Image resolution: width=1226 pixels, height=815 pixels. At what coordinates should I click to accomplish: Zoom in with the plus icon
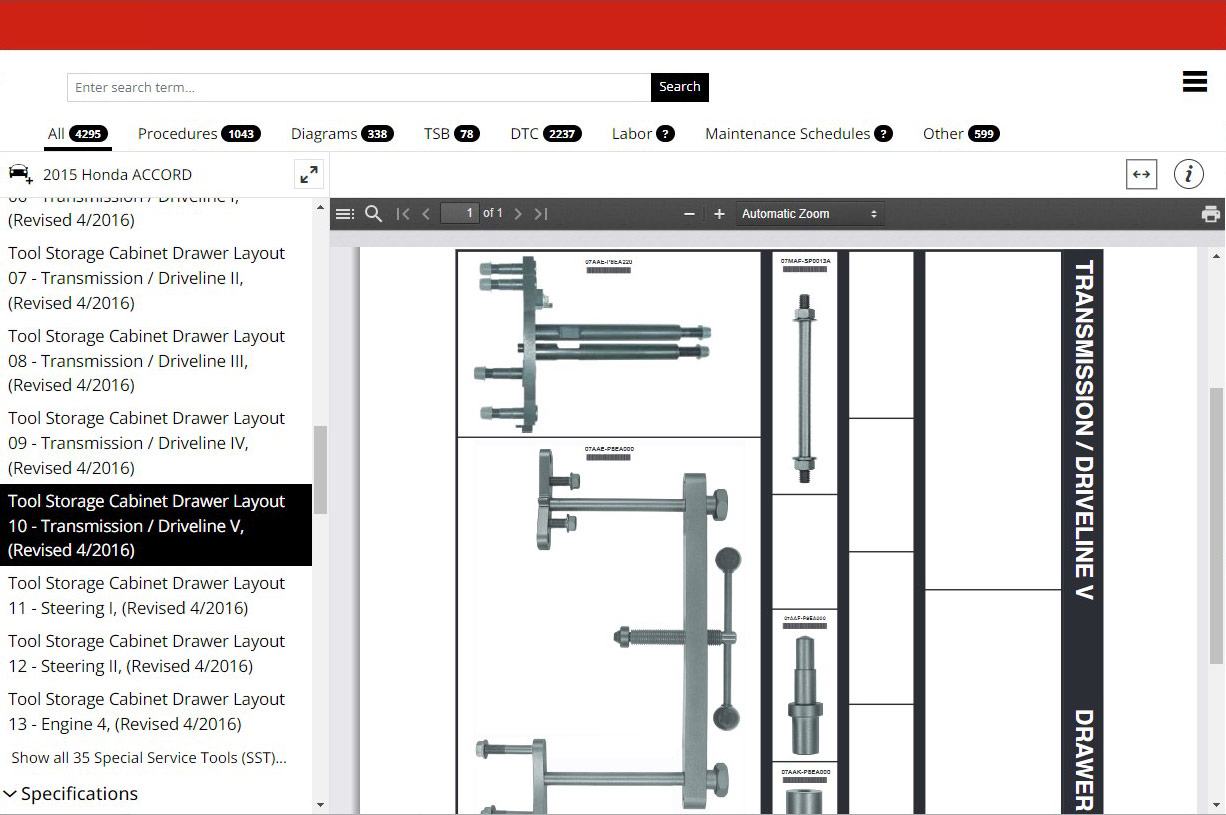[719, 214]
